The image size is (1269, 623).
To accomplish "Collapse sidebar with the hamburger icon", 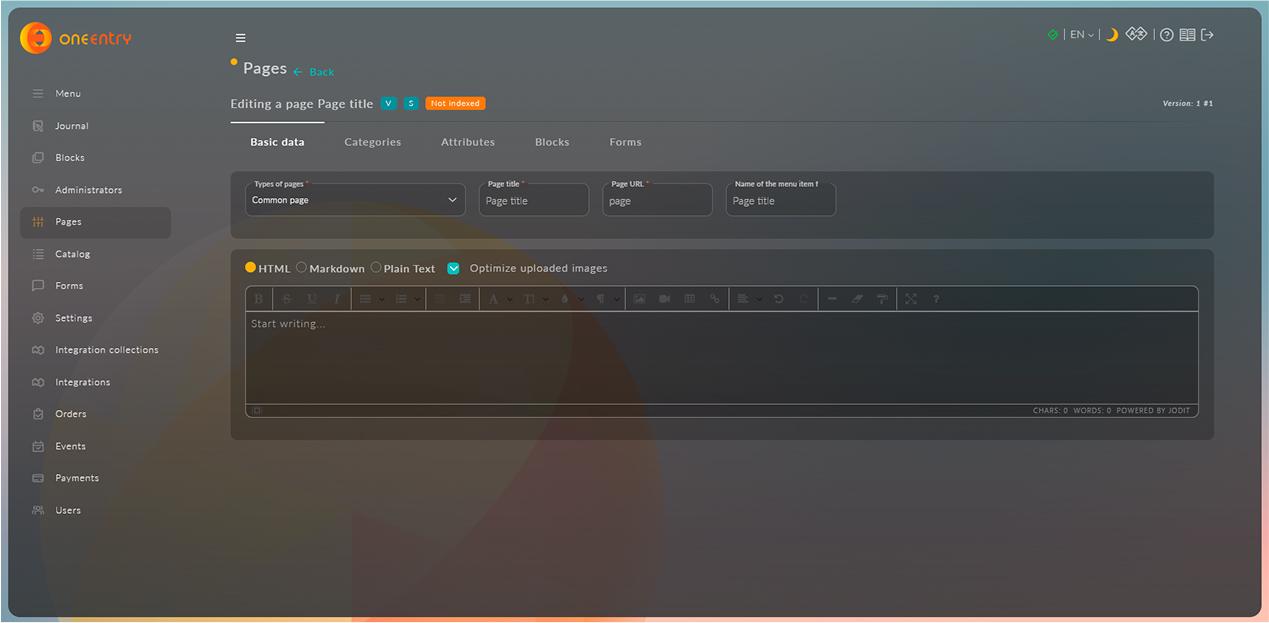I will [x=240, y=38].
